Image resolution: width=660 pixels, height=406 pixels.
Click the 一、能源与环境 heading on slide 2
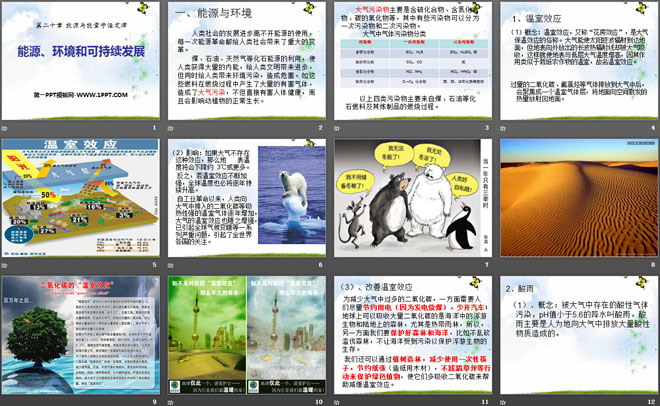tap(213, 13)
